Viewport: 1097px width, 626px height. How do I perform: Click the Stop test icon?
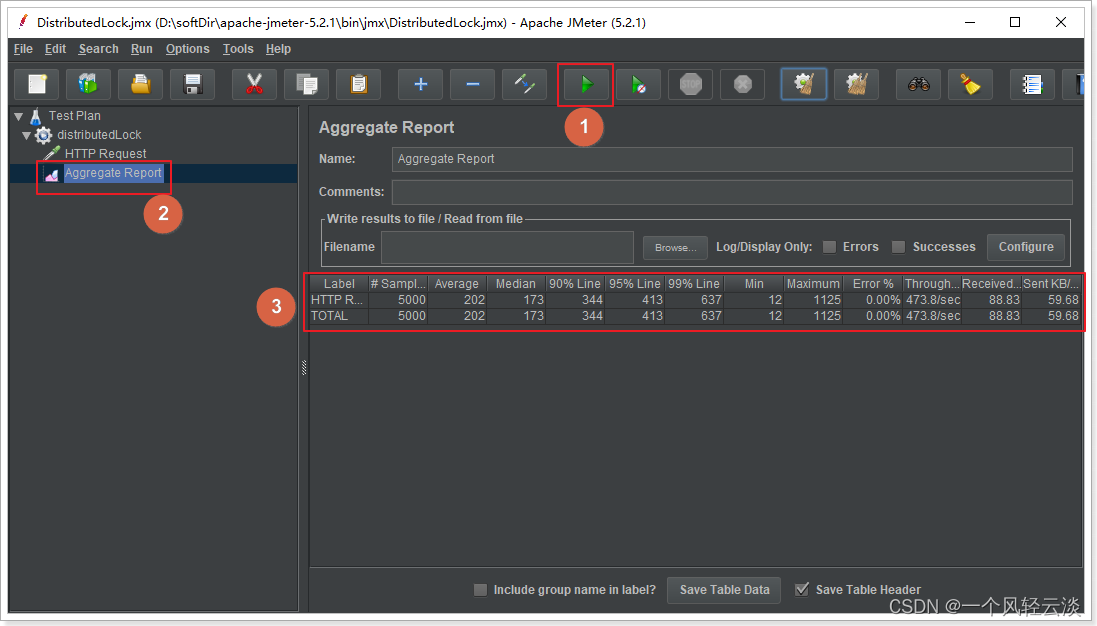pyautogui.click(x=691, y=85)
